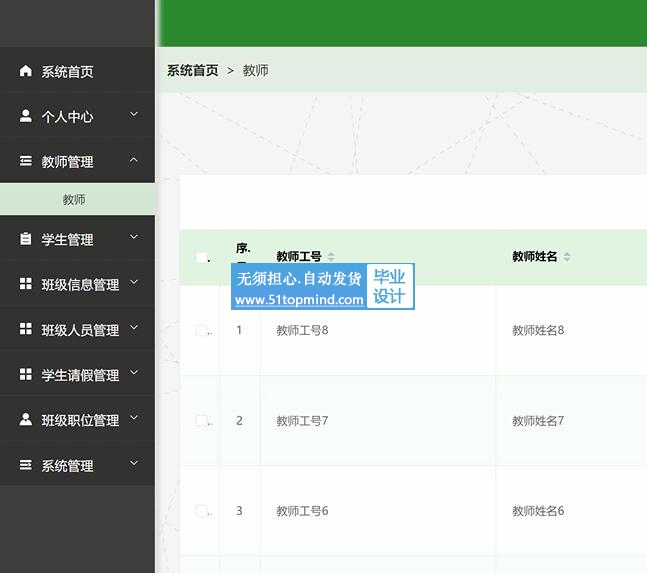The image size is (647, 573).
Task: Click the 教师工号 column header
Action: (299, 257)
